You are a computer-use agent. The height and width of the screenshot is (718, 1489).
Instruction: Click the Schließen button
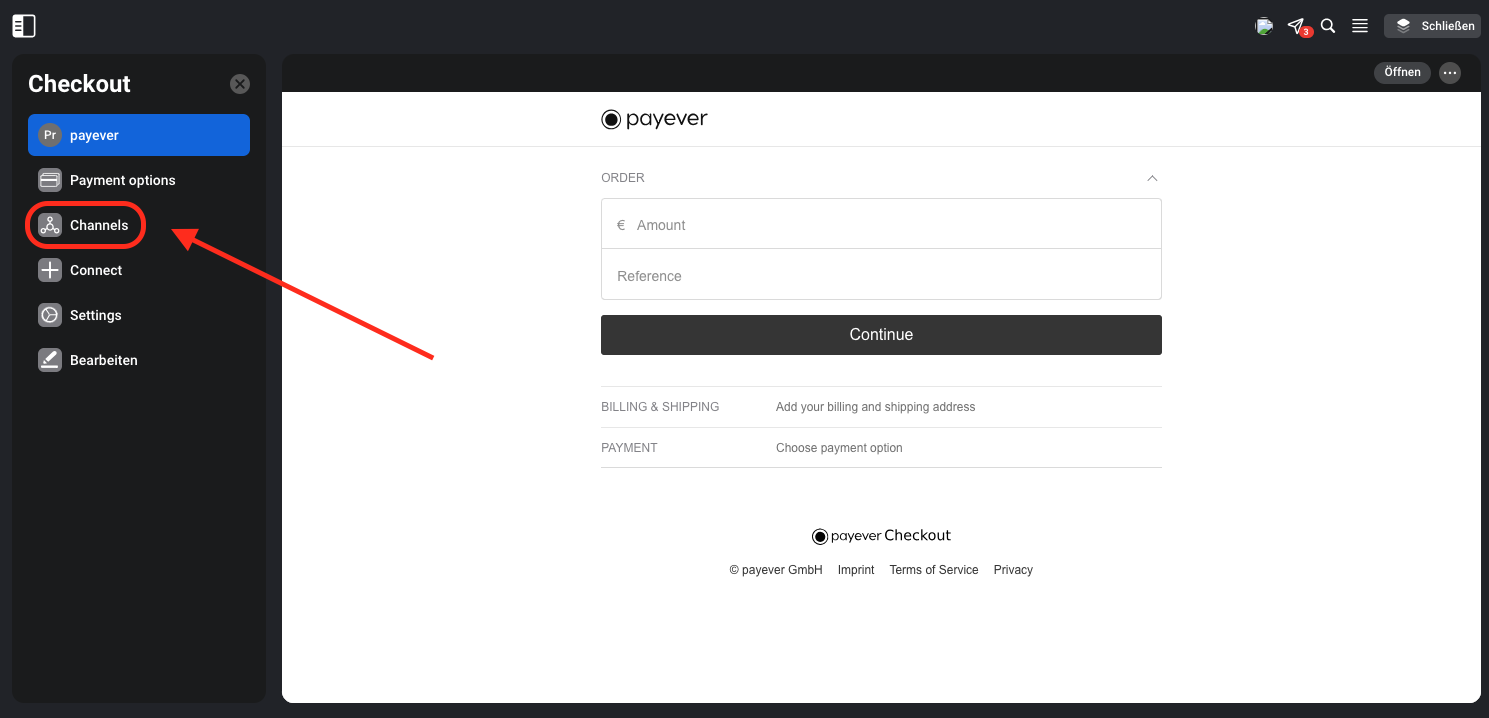pos(1432,26)
